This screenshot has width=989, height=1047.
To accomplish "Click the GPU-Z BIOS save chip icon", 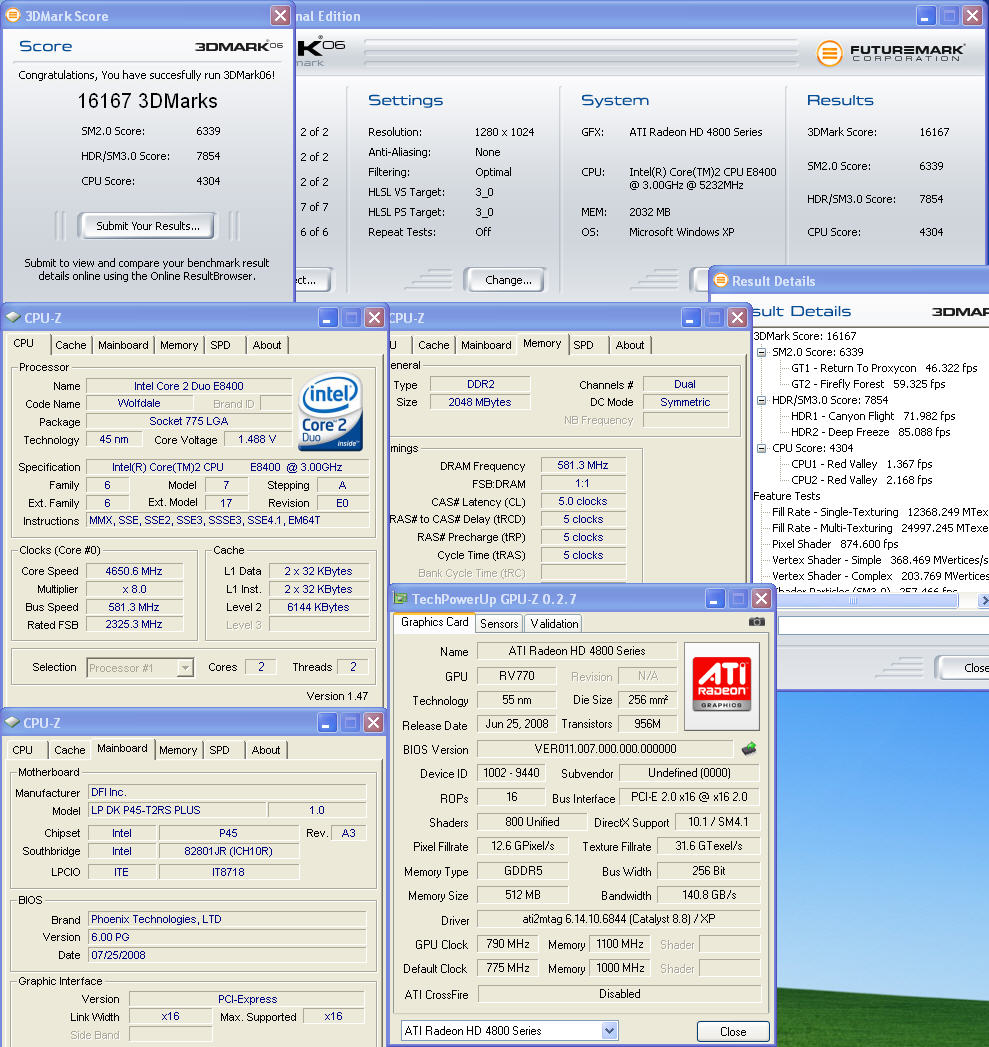I will tap(749, 749).
